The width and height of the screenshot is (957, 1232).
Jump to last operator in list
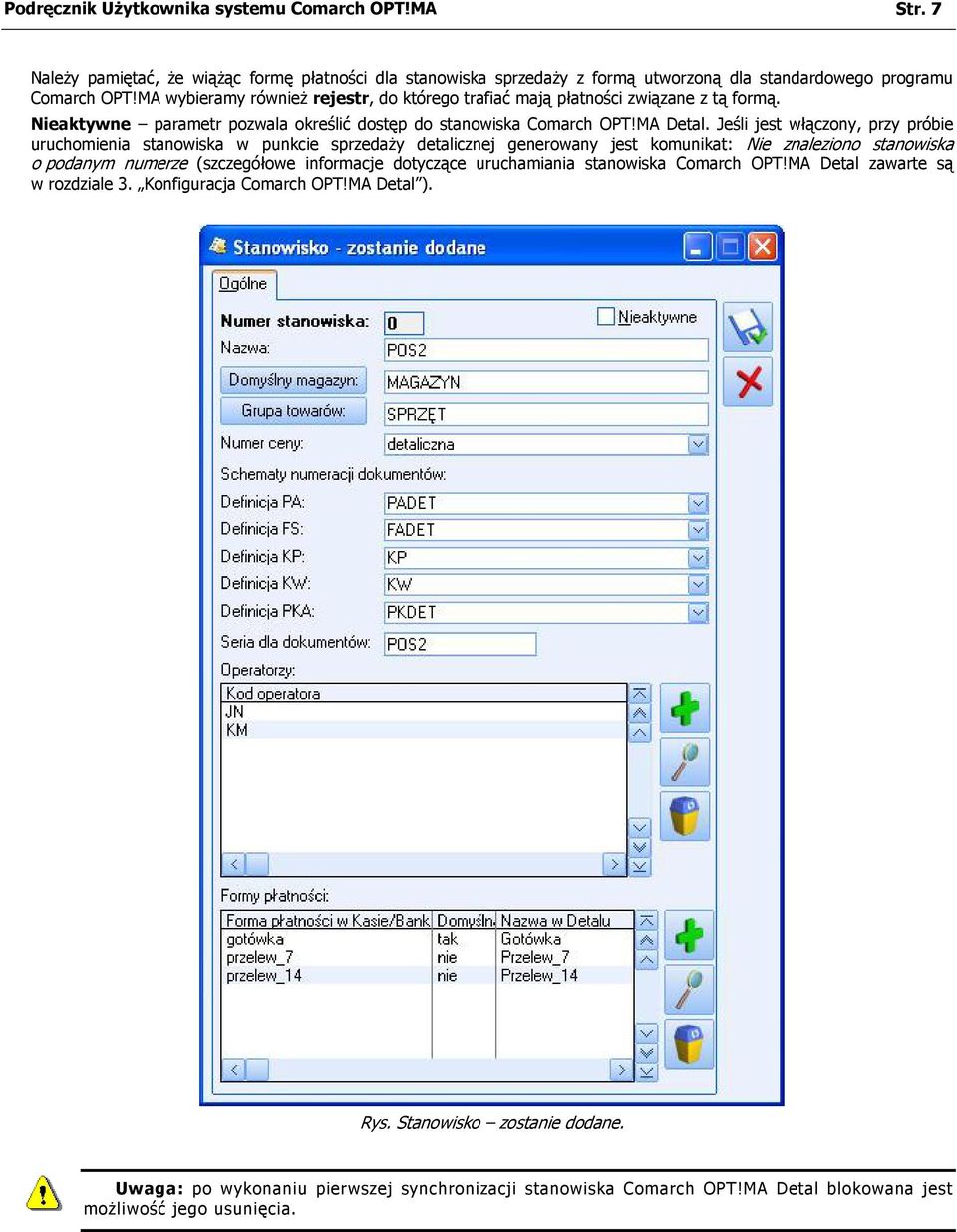640,867
